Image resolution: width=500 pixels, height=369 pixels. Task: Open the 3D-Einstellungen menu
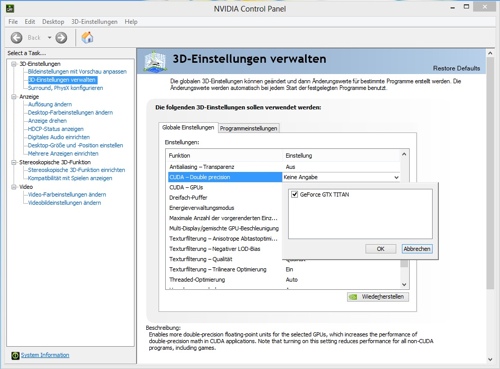94,22
